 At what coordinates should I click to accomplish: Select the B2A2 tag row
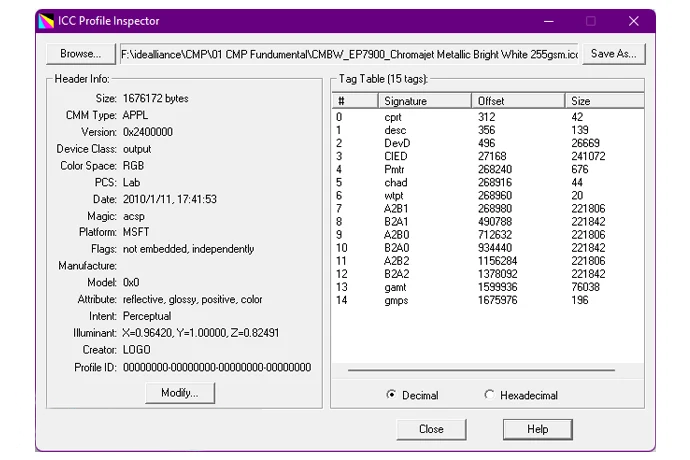pos(488,274)
